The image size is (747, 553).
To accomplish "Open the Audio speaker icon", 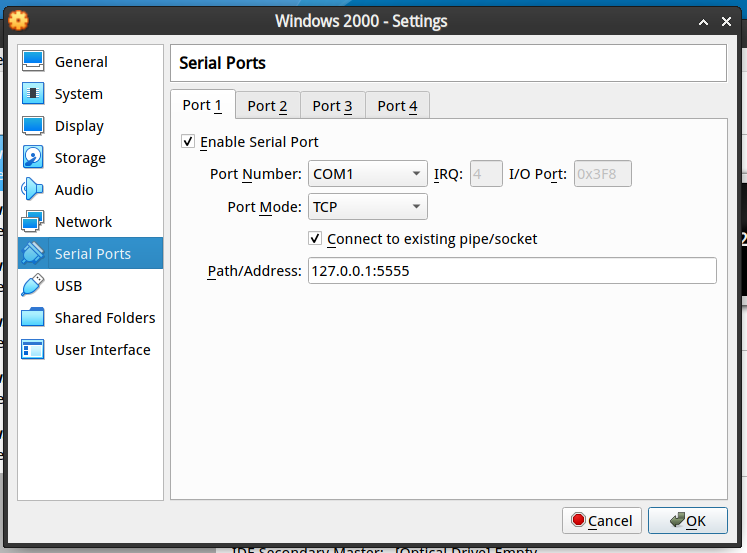I will [x=32, y=189].
